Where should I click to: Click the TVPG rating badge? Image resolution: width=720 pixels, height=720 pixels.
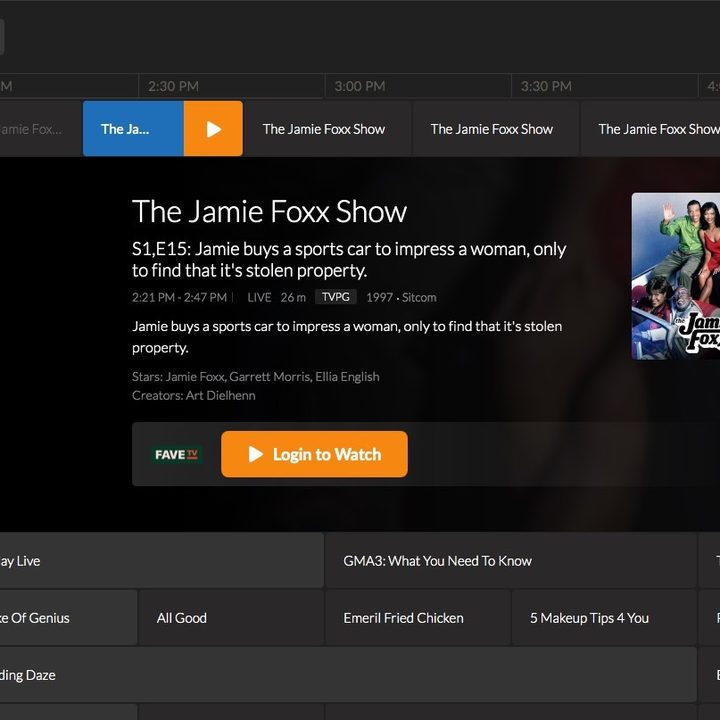click(336, 297)
